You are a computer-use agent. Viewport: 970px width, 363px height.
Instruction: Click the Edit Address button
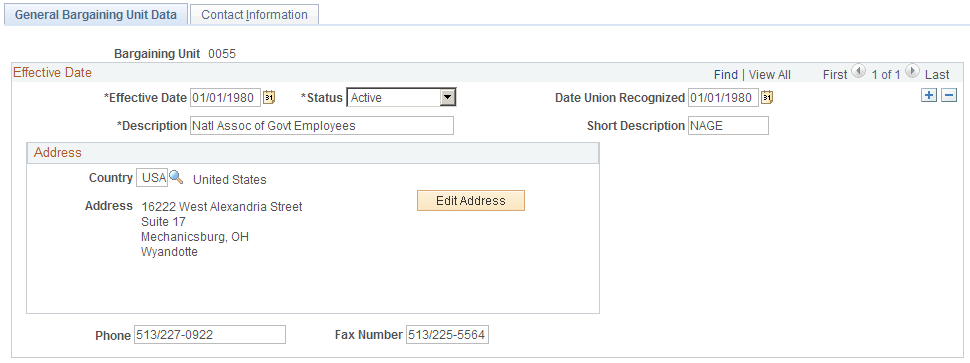coord(471,200)
